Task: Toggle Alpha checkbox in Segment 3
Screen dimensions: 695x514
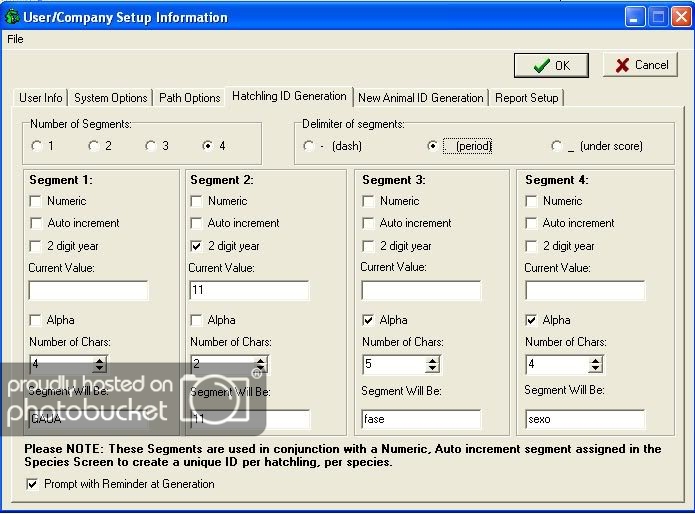Action: coord(369,320)
